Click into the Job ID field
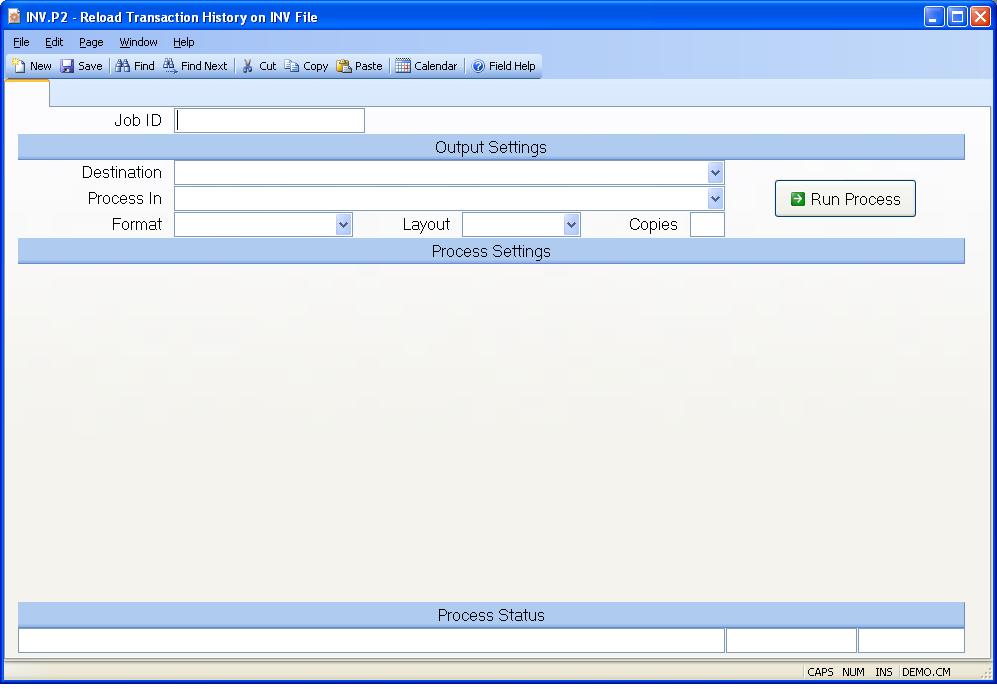The image size is (997, 689). [270, 121]
